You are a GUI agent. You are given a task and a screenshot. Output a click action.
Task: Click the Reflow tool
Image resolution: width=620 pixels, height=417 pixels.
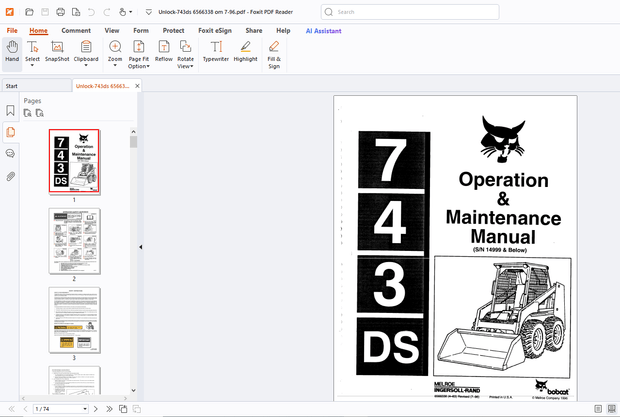pos(164,51)
